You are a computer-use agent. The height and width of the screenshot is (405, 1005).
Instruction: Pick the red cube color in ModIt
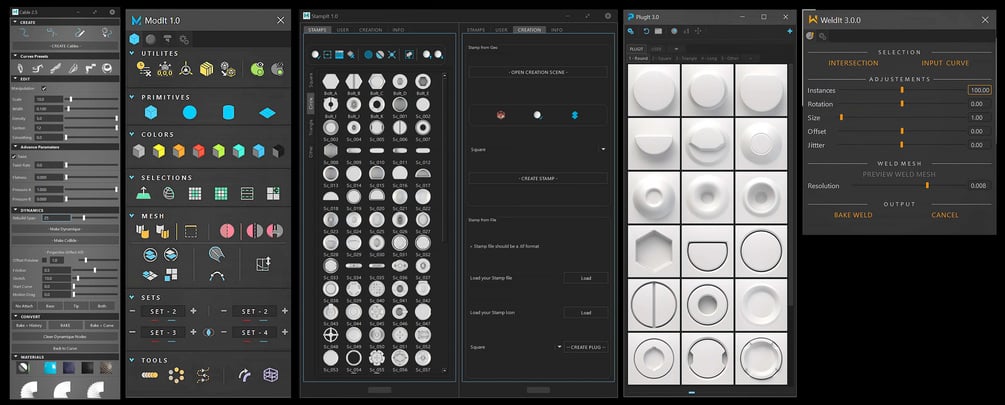199,151
